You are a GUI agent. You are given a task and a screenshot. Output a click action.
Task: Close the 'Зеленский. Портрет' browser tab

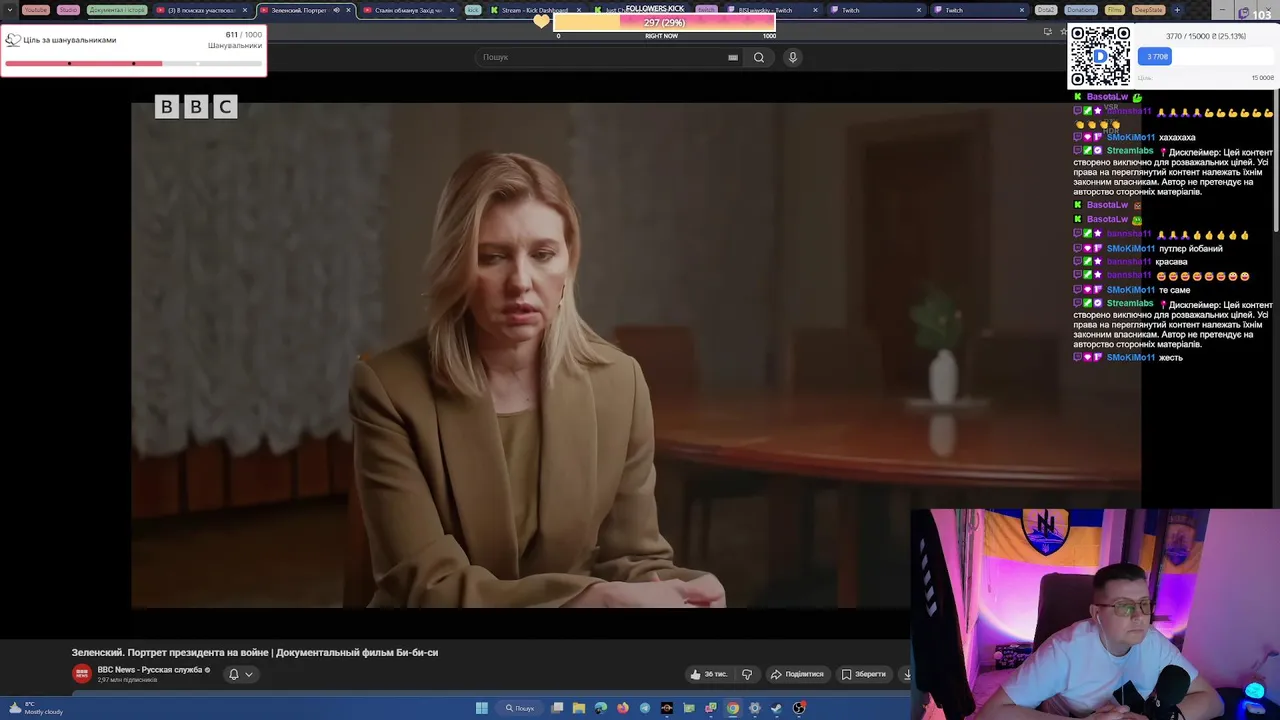348,10
